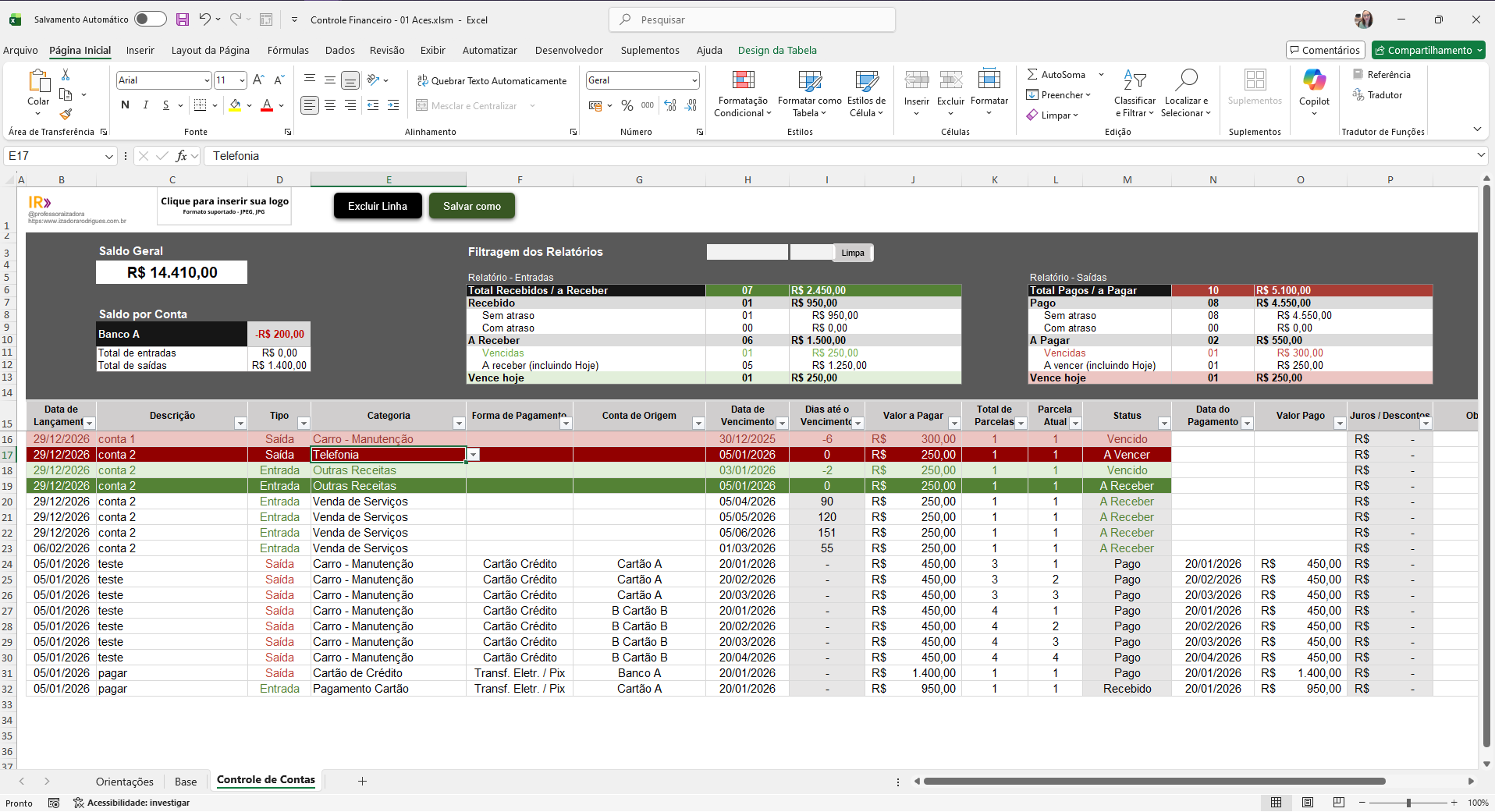Click the Format Painter brush icon

(x=66, y=114)
